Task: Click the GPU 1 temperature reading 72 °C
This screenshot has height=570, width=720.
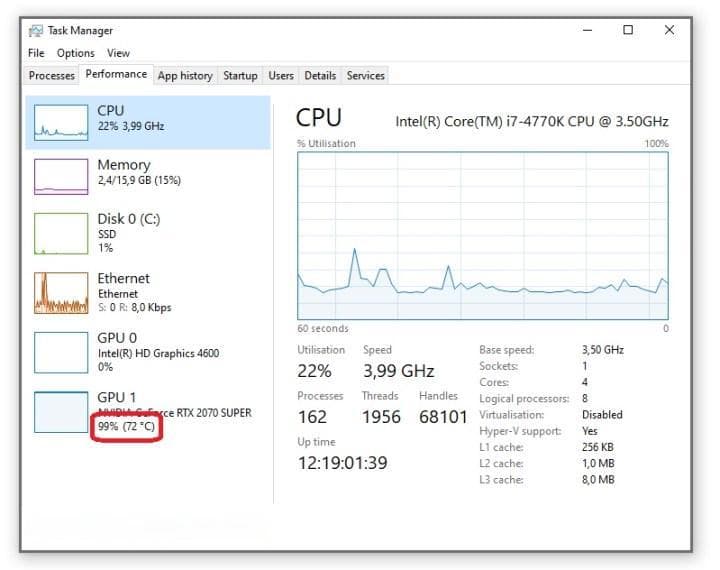Action: pyautogui.click(x=139, y=426)
